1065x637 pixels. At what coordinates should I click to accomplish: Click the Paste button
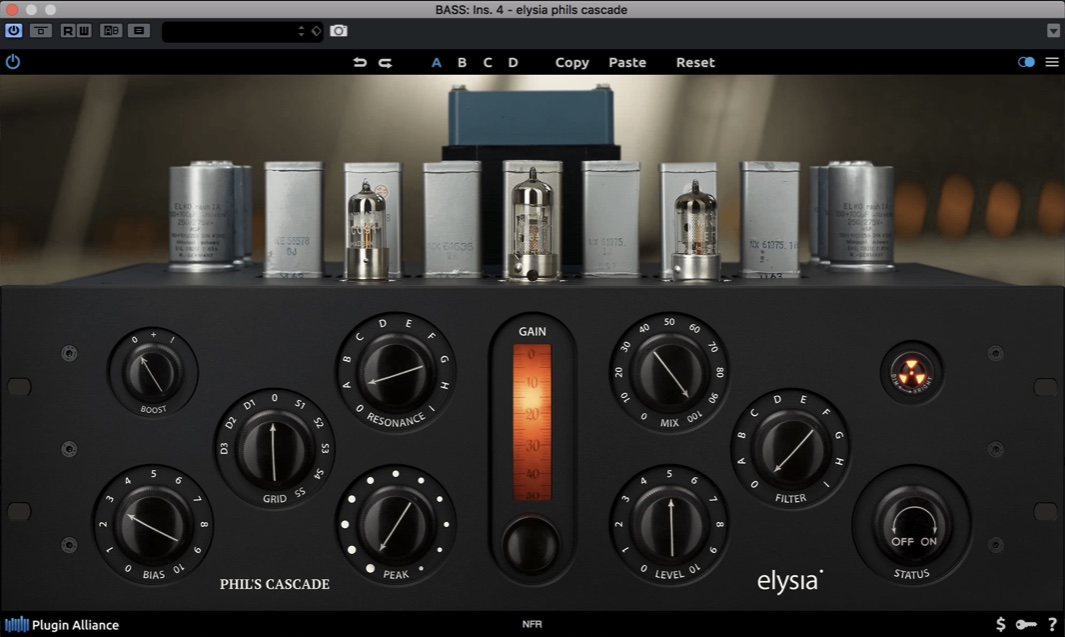coord(627,62)
